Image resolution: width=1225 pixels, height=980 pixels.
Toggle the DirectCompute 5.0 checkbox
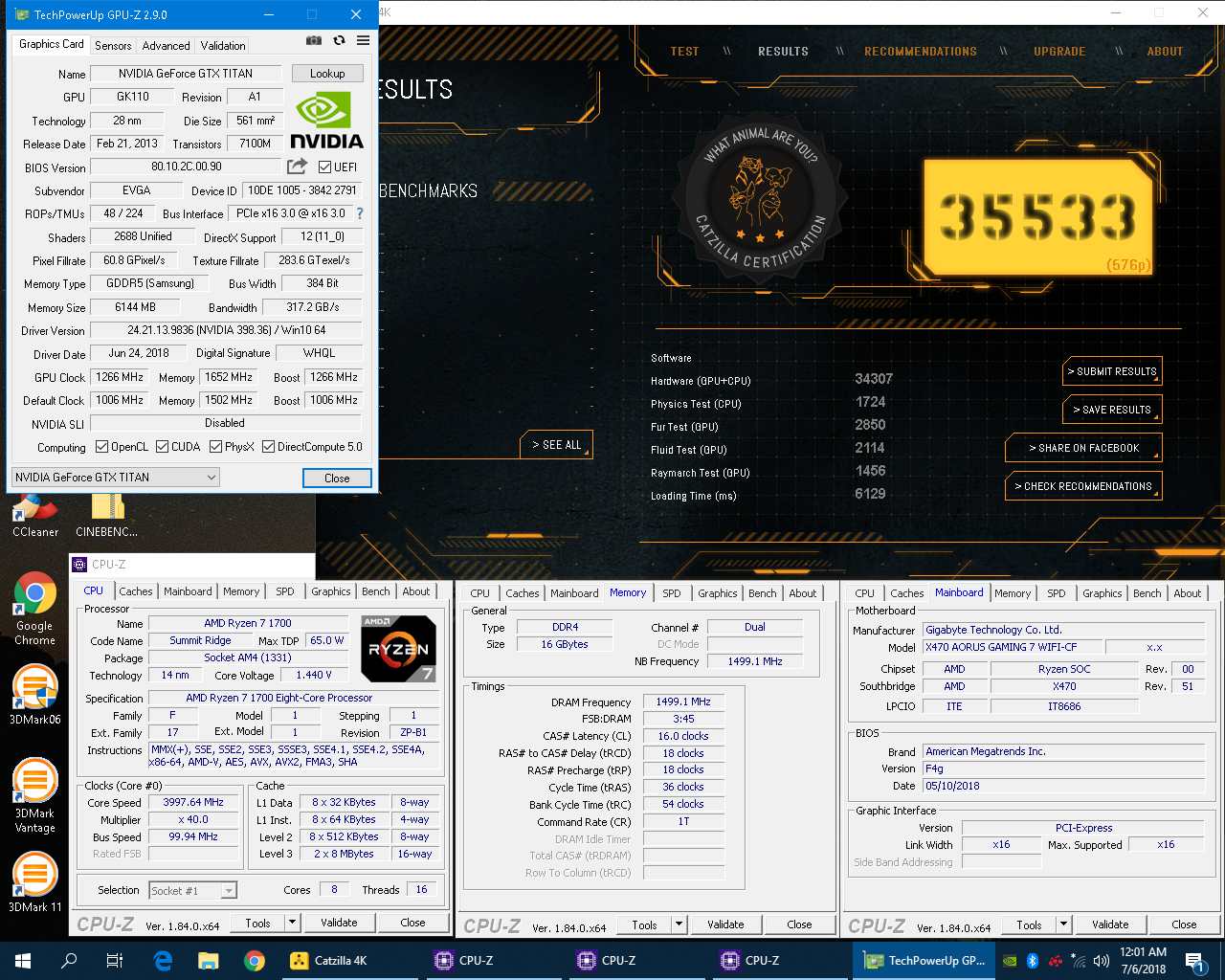pyautogui.click(x=269, y=447)
